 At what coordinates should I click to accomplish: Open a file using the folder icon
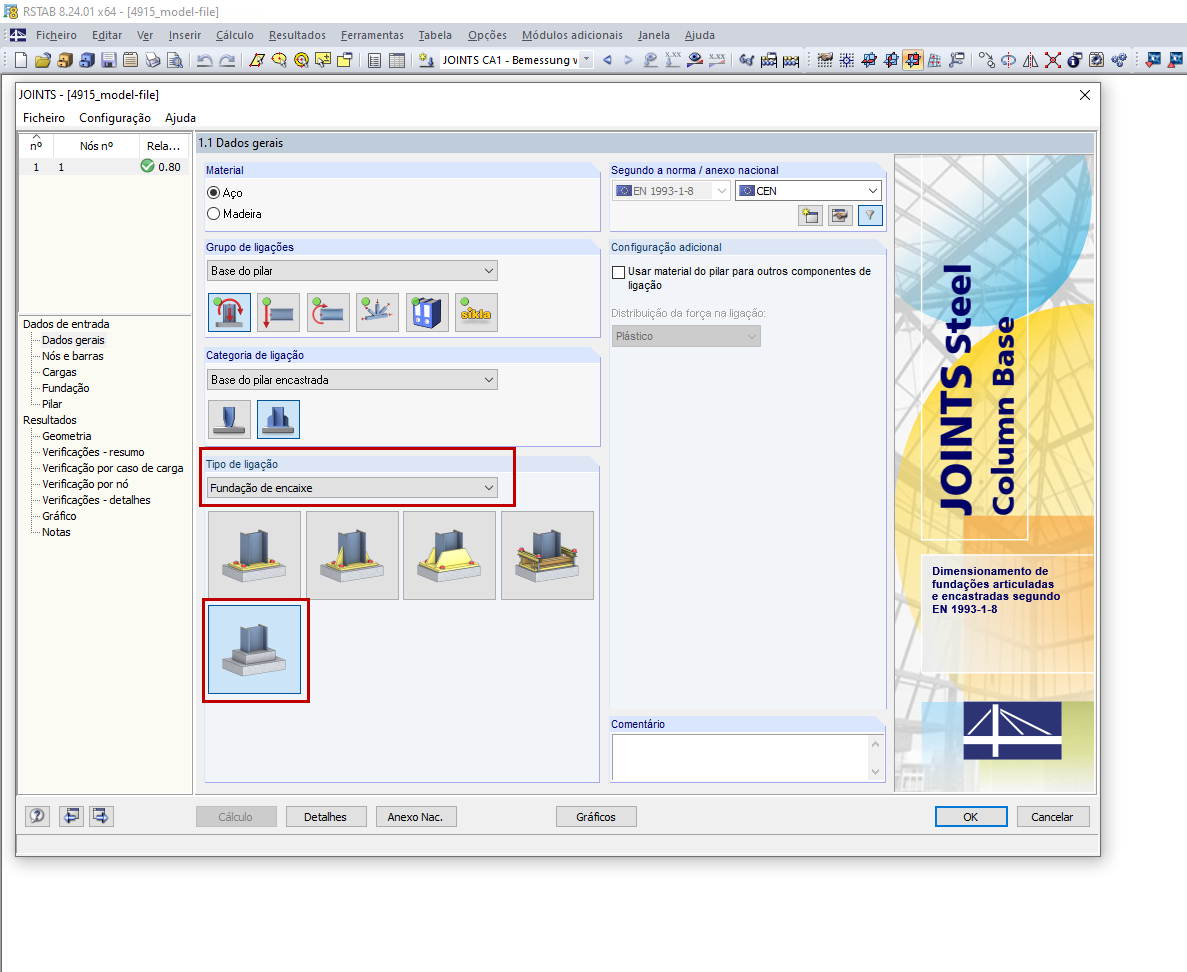click(x=42, y=60)
